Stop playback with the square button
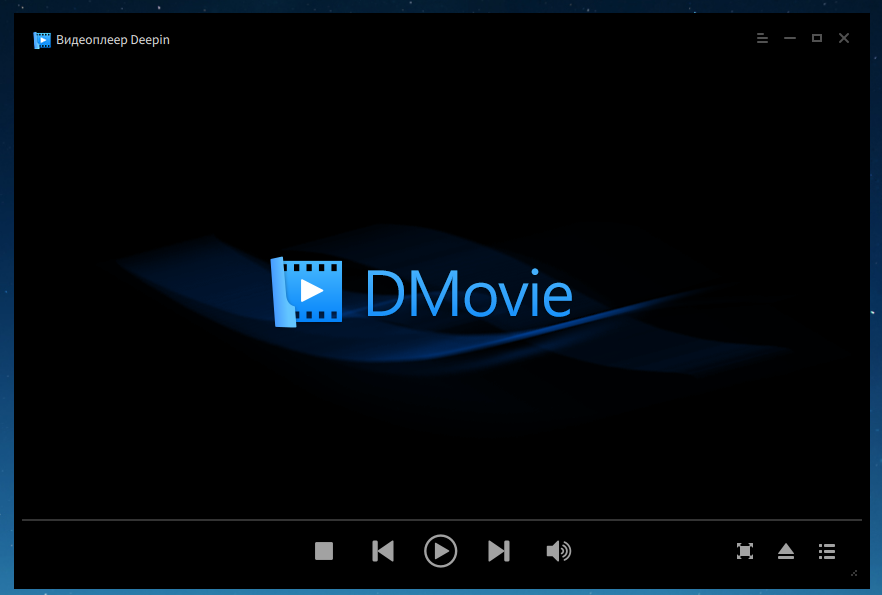This screenshot has height=595, width=882. 324,551
